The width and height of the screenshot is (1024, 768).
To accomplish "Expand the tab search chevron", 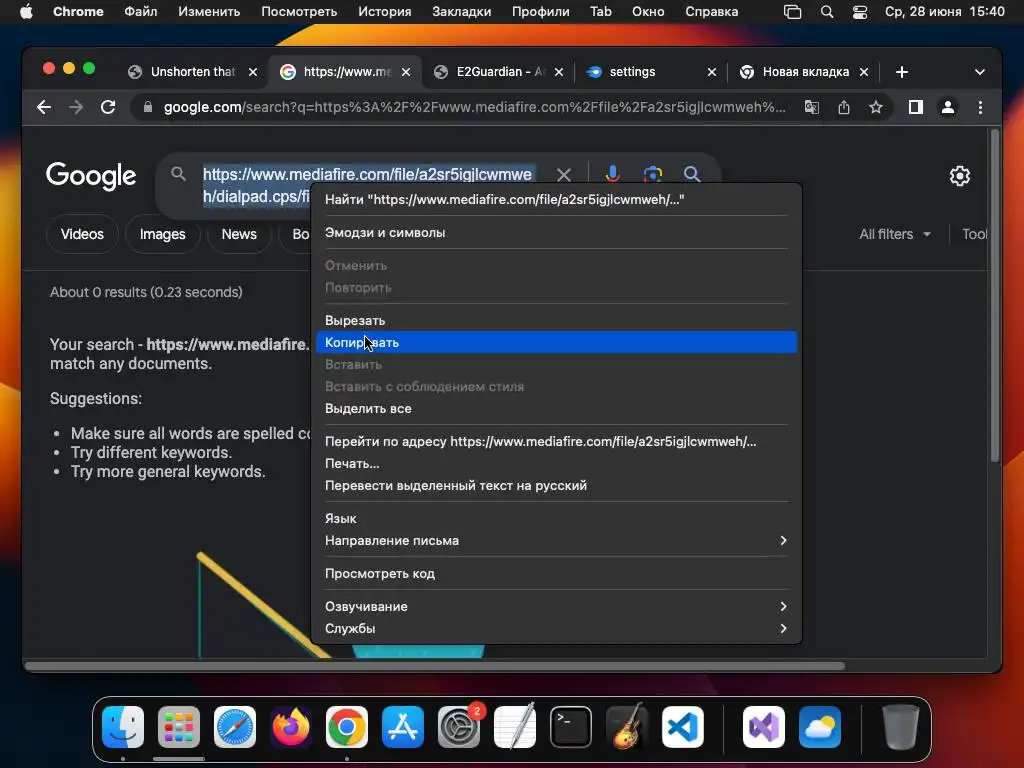I will (x=980, y=72).
